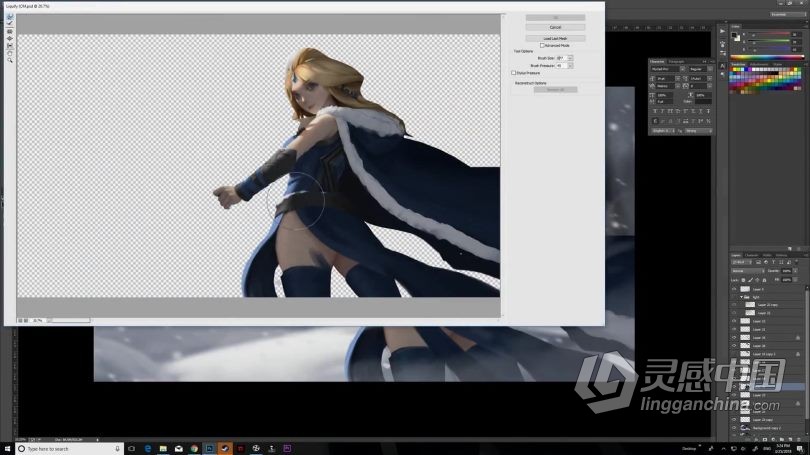Screen dimensions: 810x455
Task: Switch to the Styles tab
Action: click(777, 65)
